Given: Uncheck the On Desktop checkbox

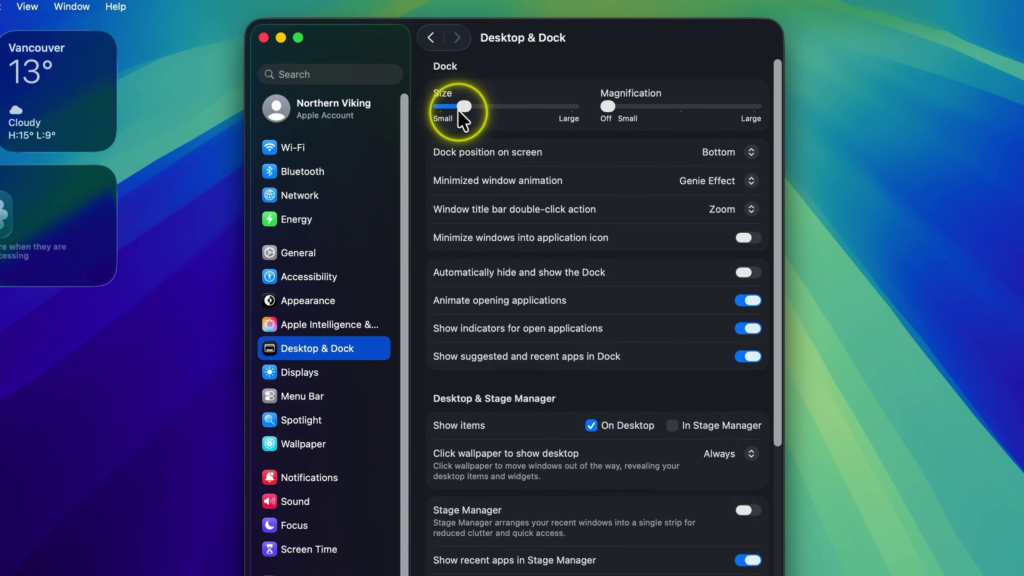Looking at the screenshot, I should click(591, 425).
